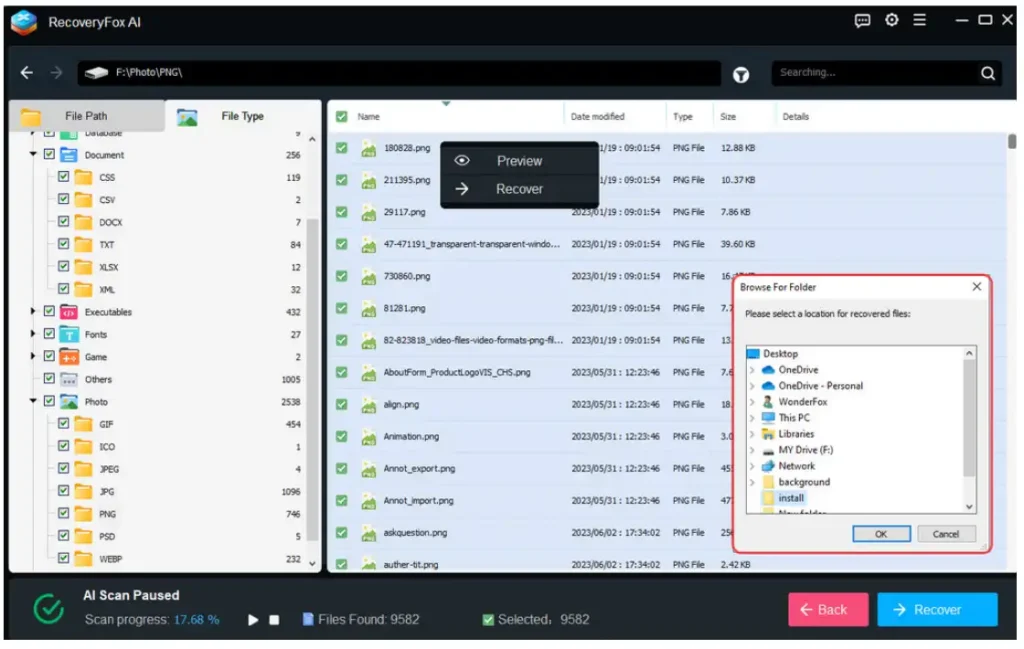
Task: Toggle the JPG folder checkbox
Action: 63,491
